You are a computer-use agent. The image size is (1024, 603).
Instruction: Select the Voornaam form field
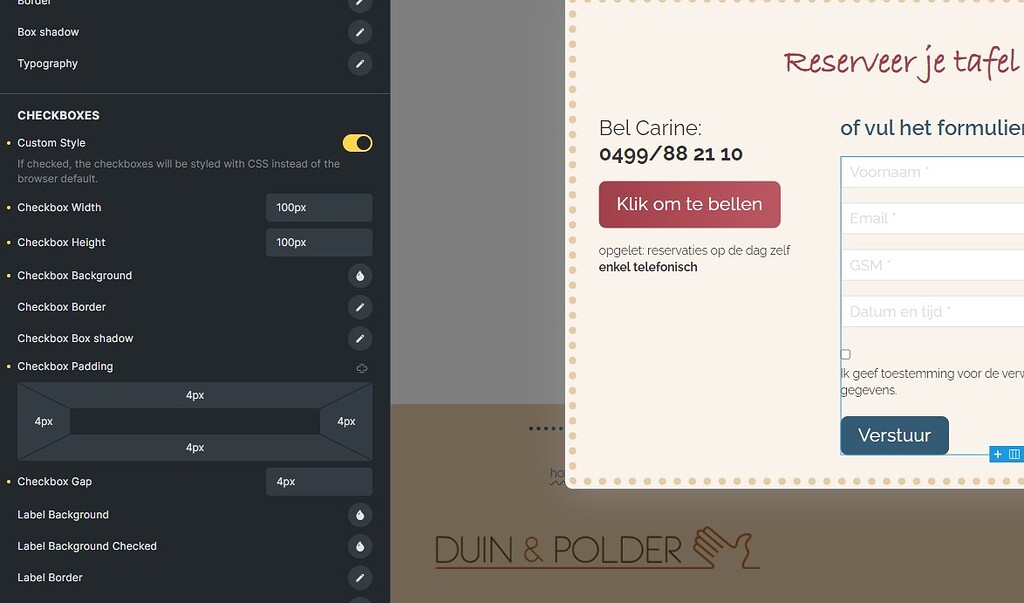(x=935, y=172)
